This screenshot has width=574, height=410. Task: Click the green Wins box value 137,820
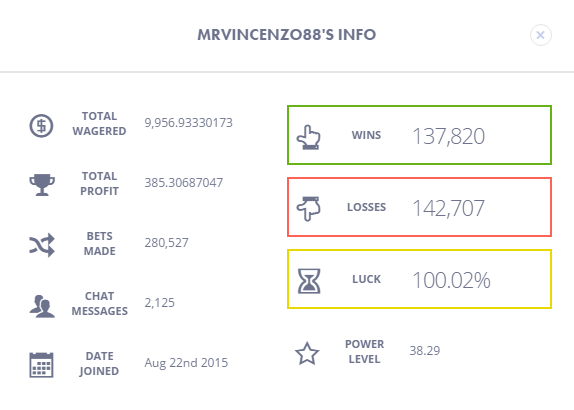pyautogui.click(x=448, y=137)
